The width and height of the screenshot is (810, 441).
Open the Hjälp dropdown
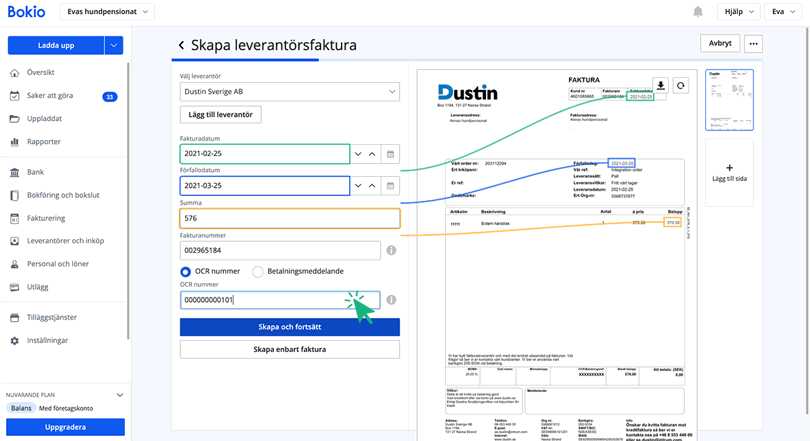pyautogui.click(x=739, y=11)
